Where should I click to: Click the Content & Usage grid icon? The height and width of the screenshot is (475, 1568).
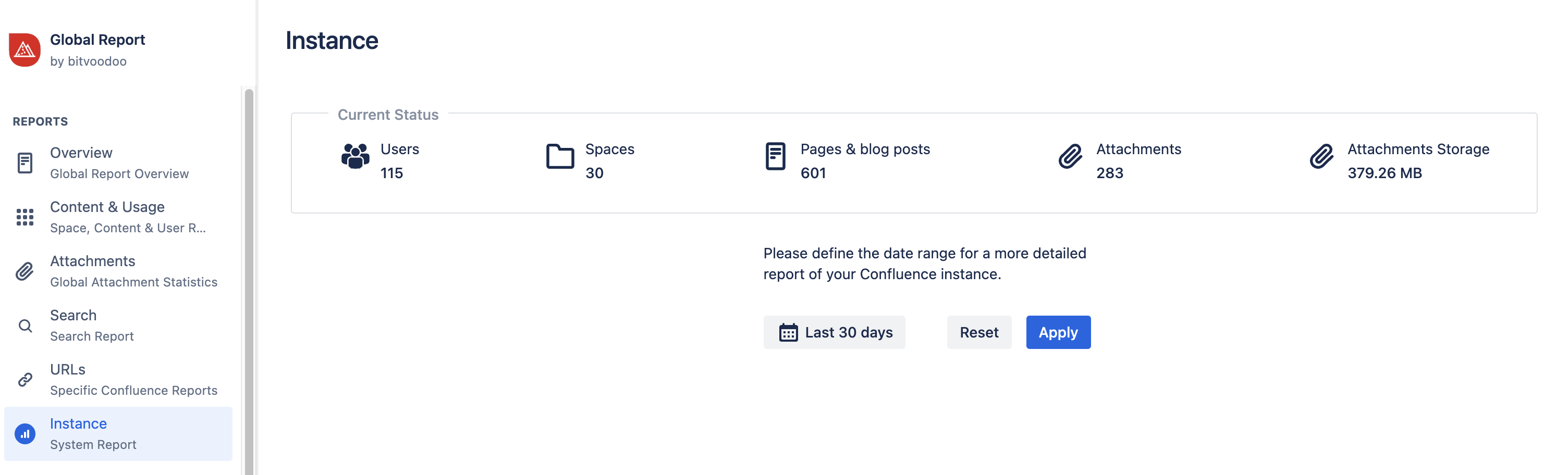tap(25, 217)
